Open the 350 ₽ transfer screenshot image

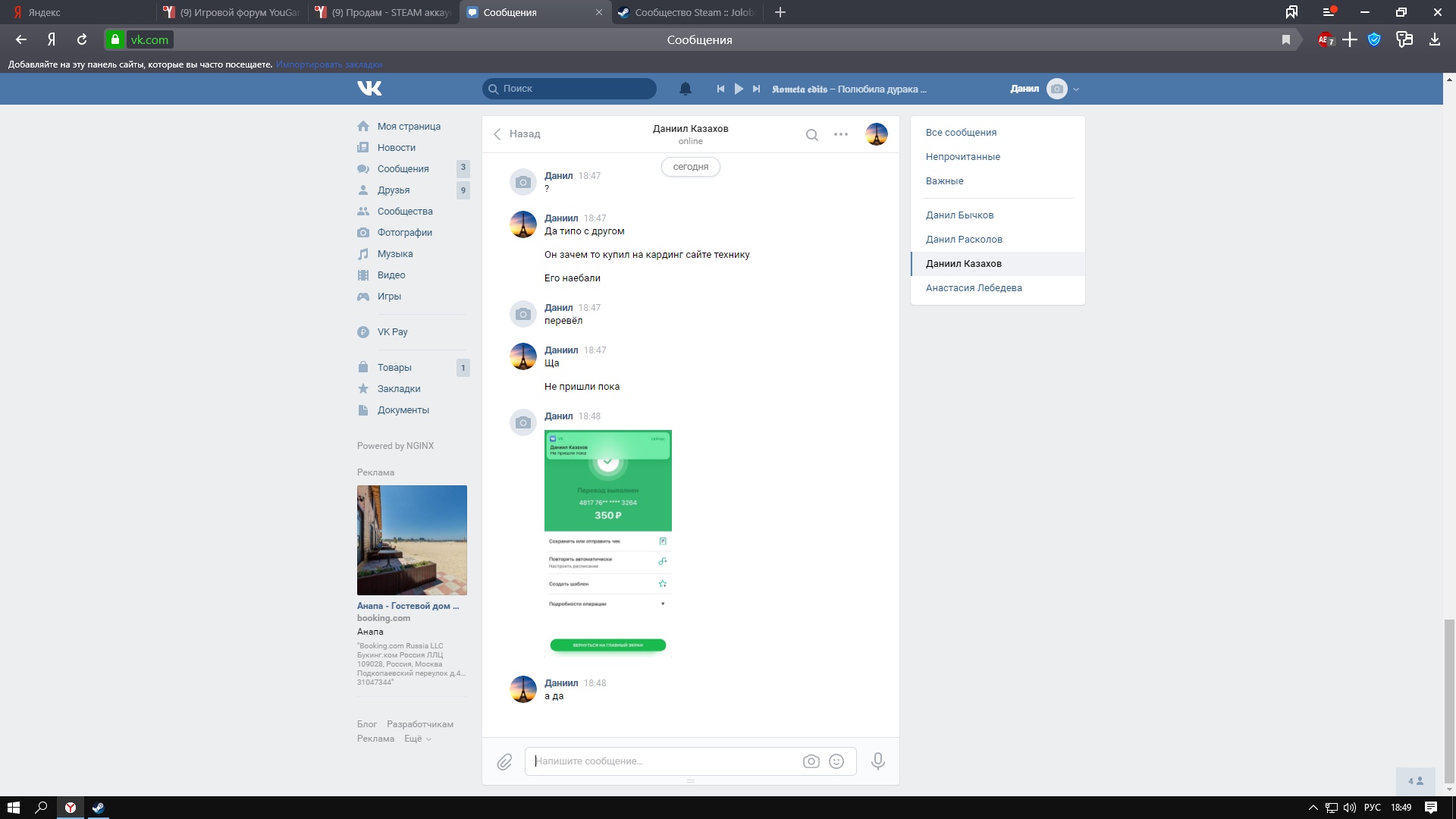[x=607, y=543]
